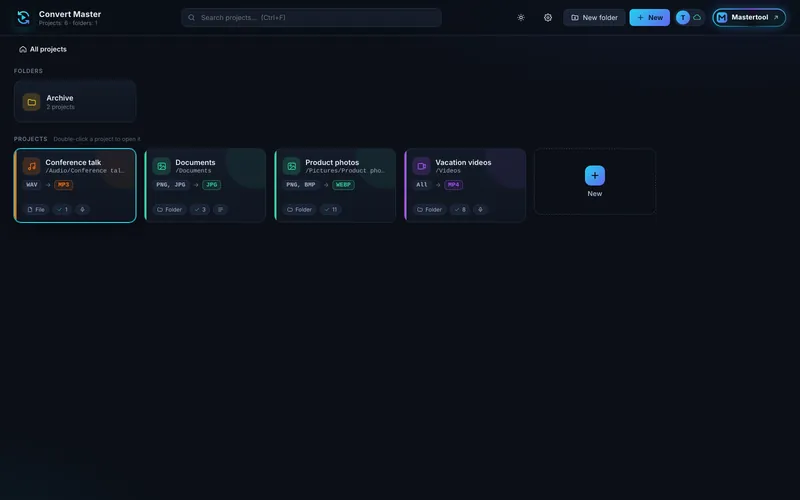This screenshot has height=500, width=800.
Task: Click the home icon beside All projects
Action: (x=22, y=49)
